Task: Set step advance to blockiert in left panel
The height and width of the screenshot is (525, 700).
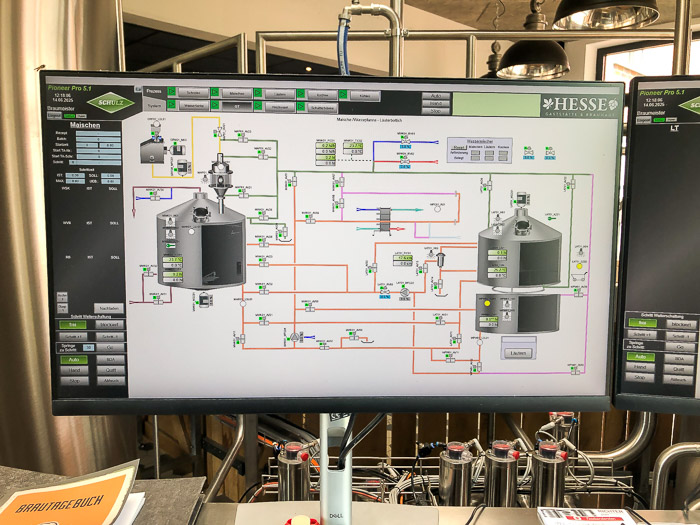Action: (110, 325)
